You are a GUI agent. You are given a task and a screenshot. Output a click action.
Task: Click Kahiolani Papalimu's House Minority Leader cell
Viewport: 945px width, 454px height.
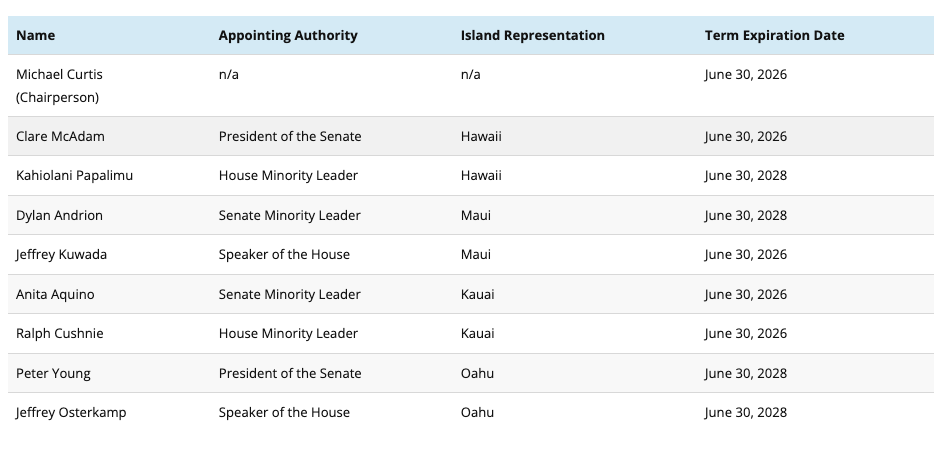click(288, 175)
